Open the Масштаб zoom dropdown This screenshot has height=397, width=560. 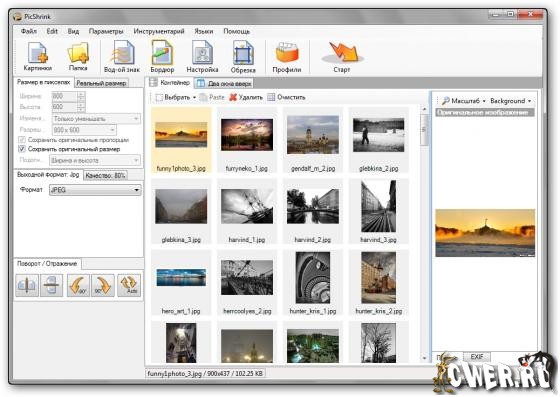coord(464,101)
